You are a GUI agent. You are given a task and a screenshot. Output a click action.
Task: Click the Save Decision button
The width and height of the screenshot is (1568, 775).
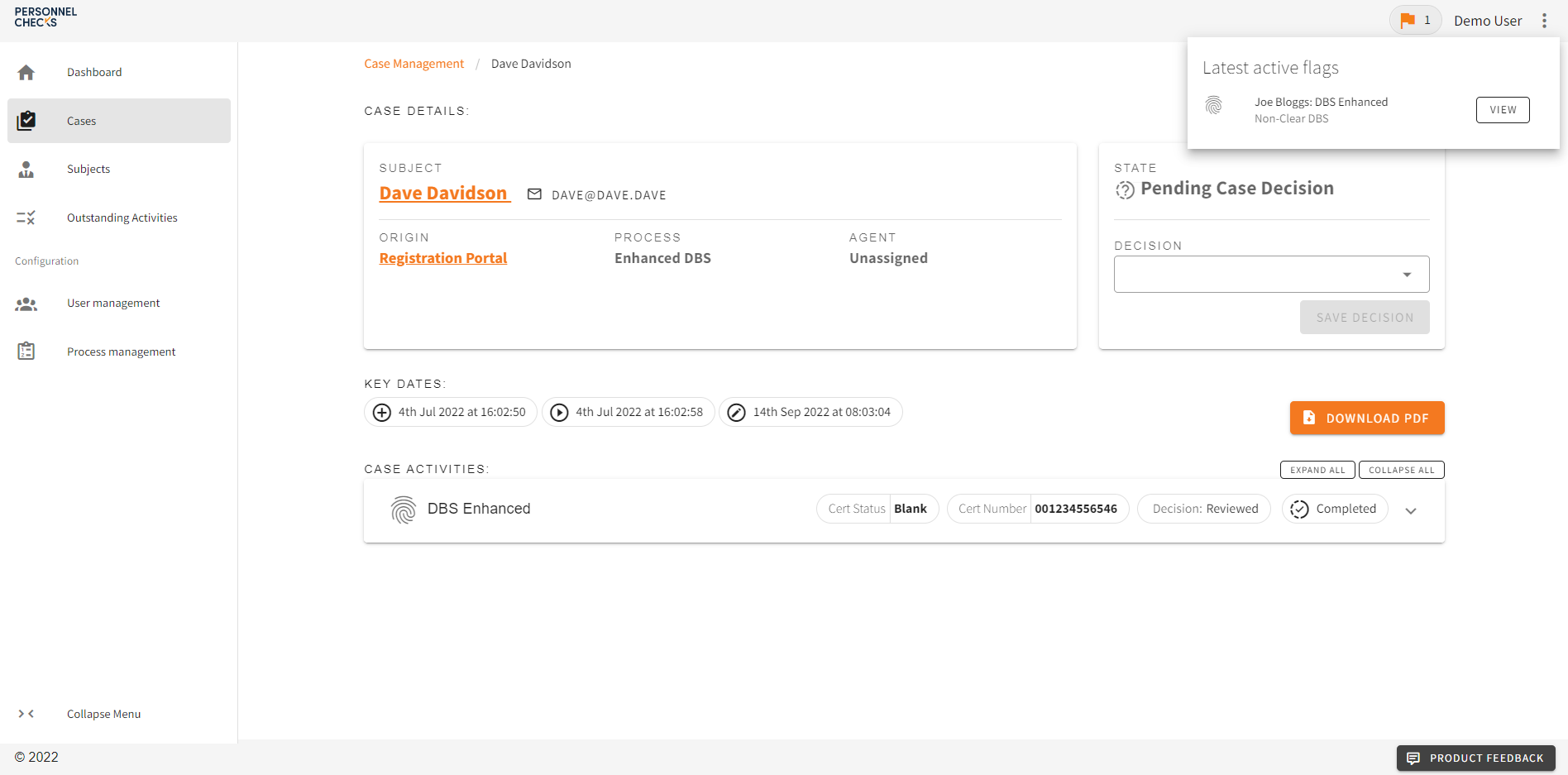point(1365,318)
